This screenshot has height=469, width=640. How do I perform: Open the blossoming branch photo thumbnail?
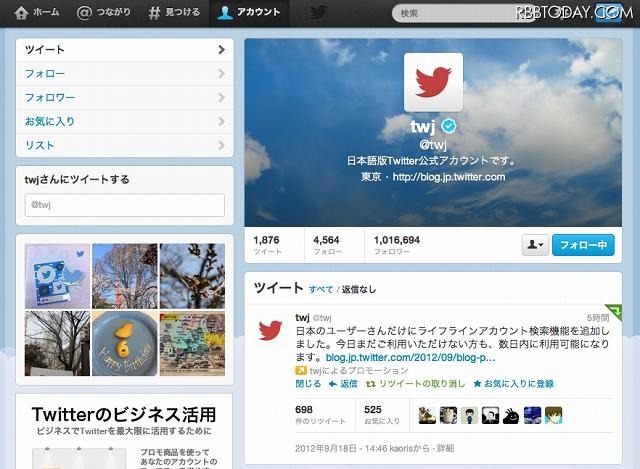coord(192,276)
